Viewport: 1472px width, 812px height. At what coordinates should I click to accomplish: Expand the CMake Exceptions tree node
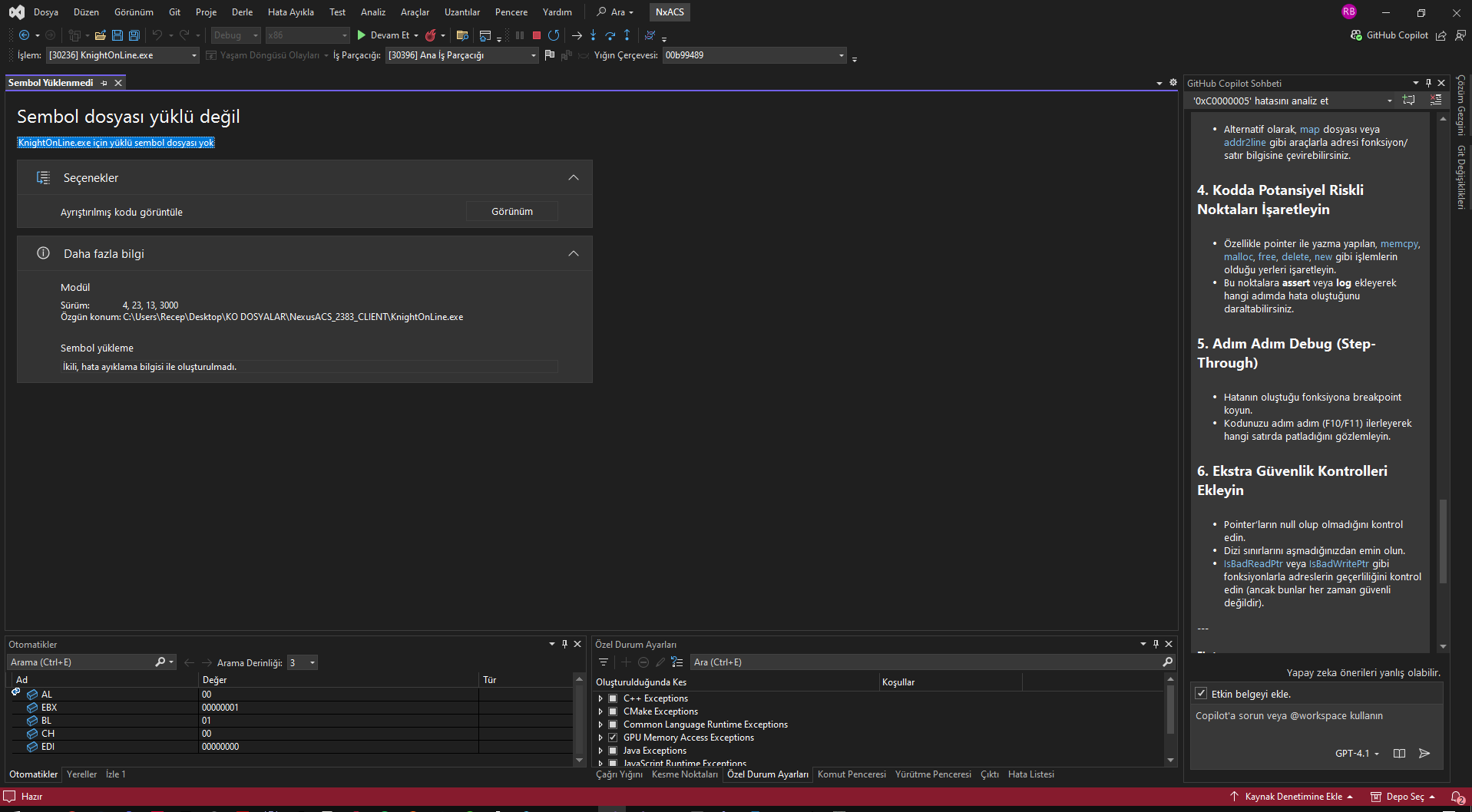pyautogui.click(x=600, y=711)
